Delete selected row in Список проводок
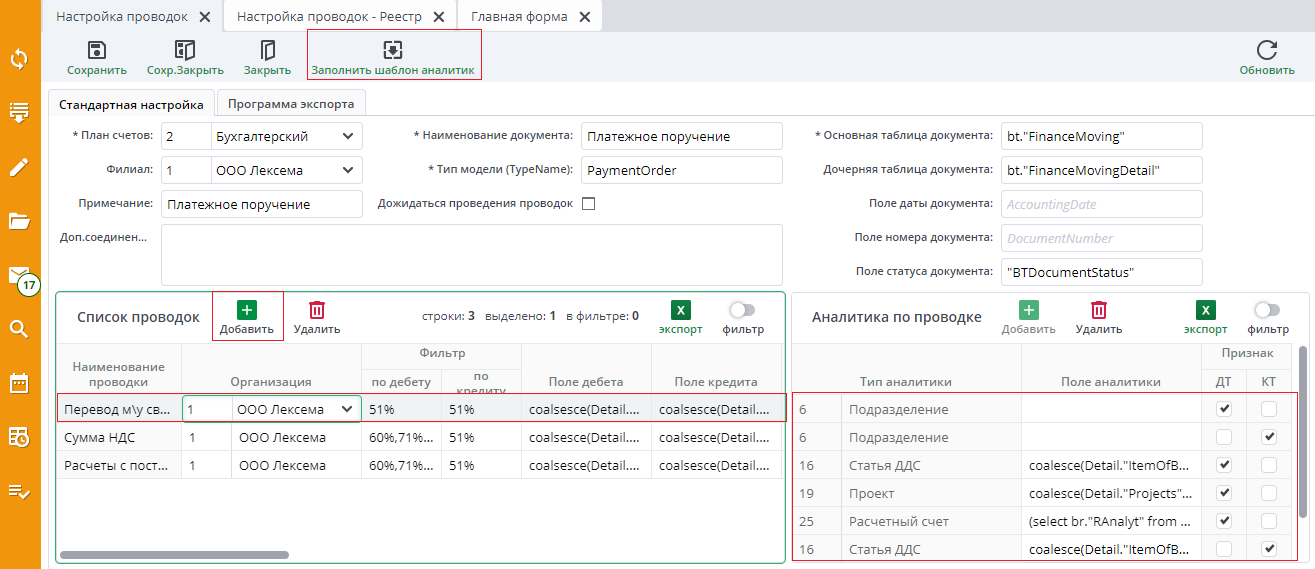The height and width of the screenshot is (569, 1315). pos(317,311)
